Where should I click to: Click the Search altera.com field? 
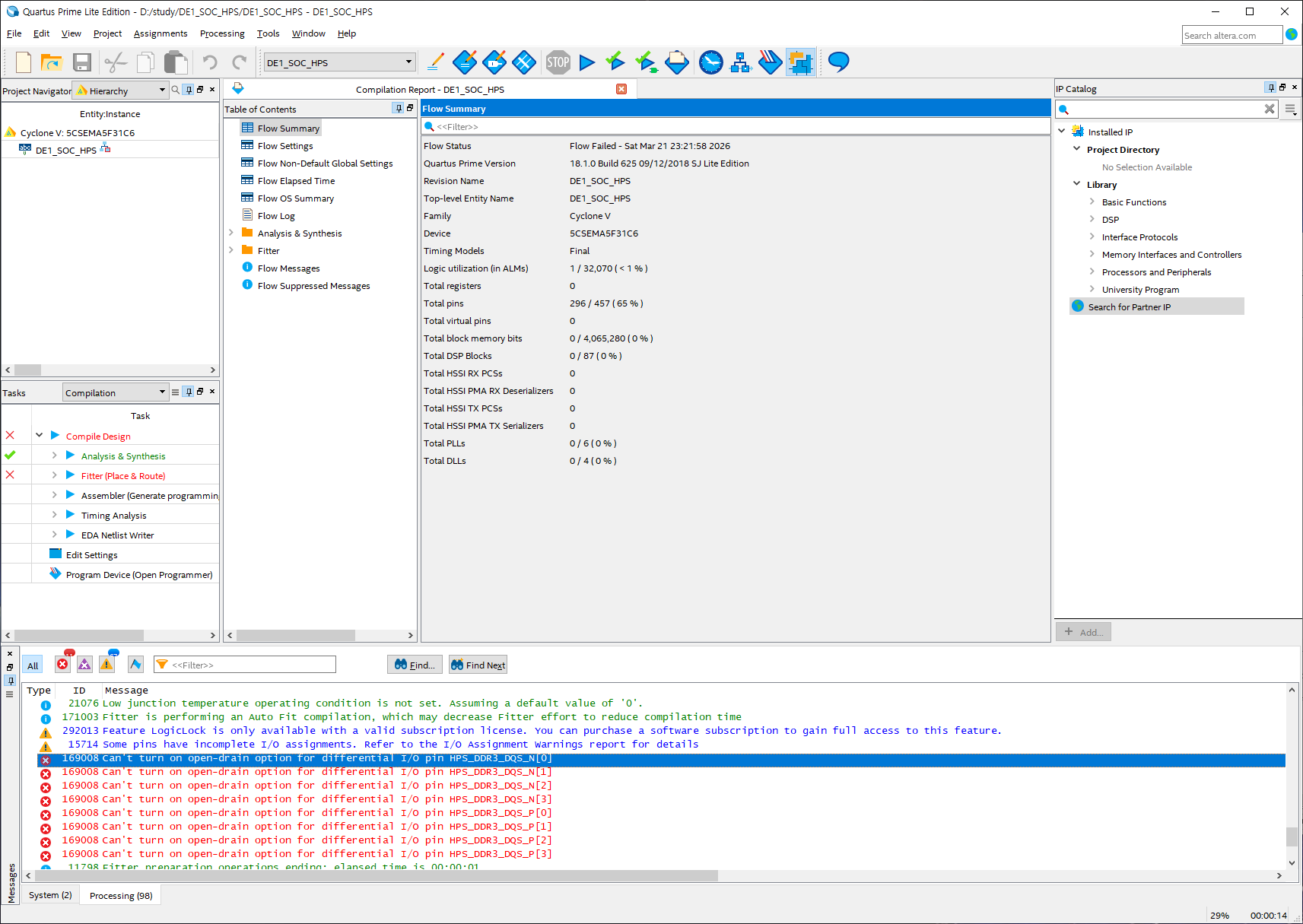pos(1231,35)
